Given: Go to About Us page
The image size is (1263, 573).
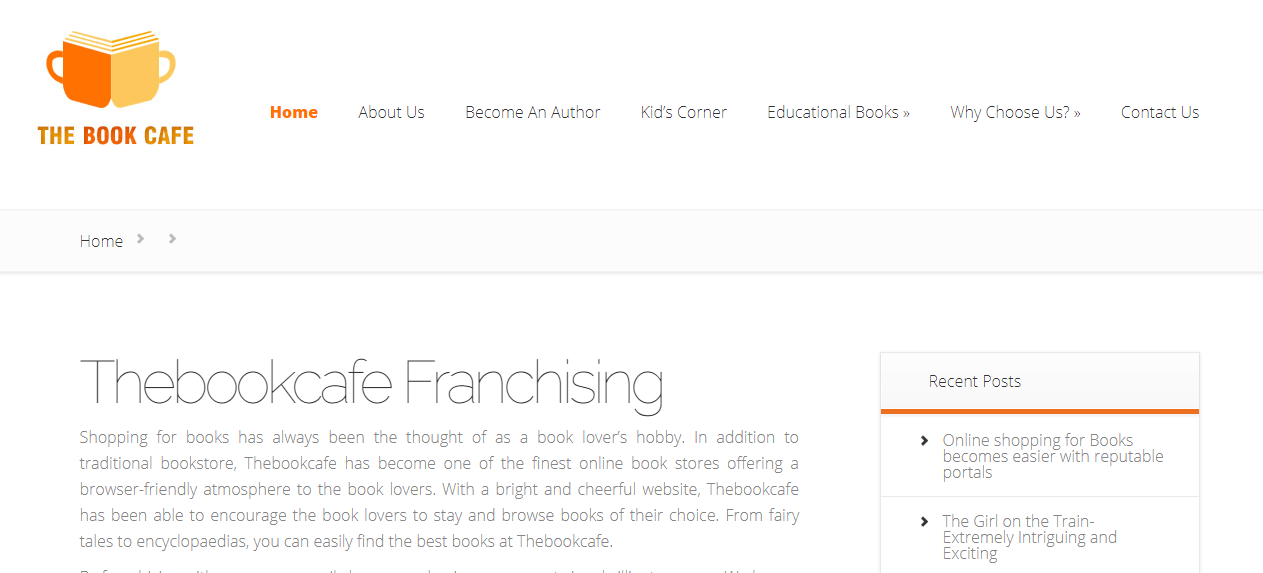Looking at the screenshot, I should tap(392, 112).
